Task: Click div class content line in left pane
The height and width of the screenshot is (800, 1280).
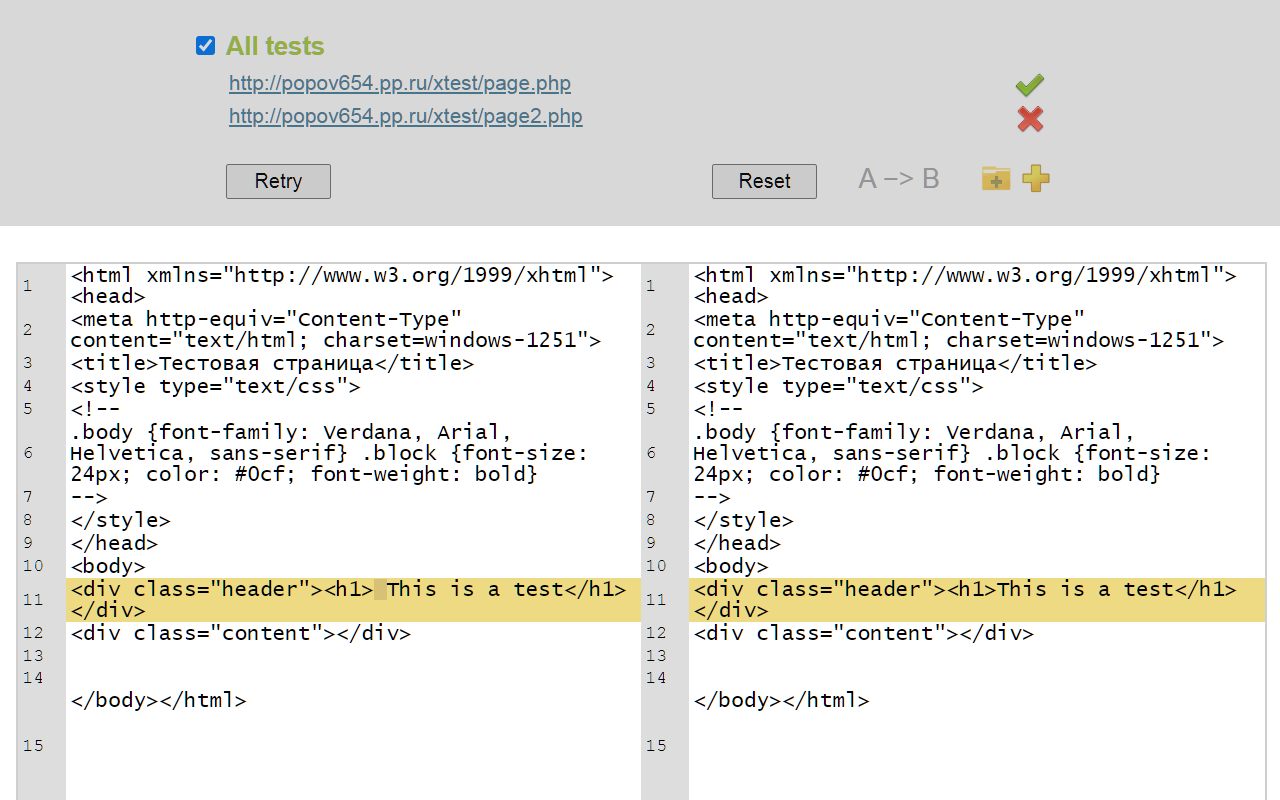Action: point(240,633)
